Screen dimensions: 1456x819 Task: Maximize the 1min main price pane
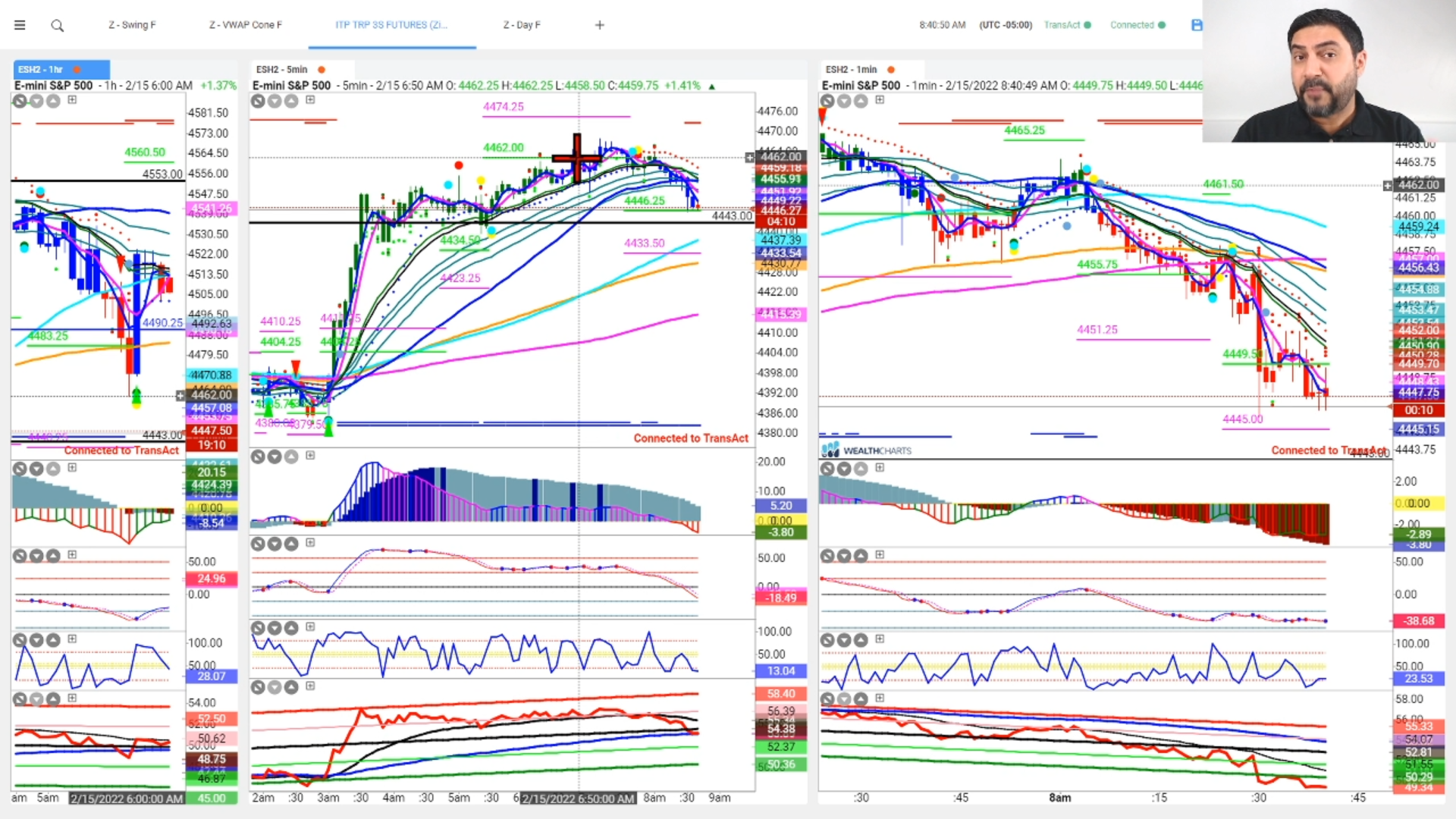(x=880, y=99)
